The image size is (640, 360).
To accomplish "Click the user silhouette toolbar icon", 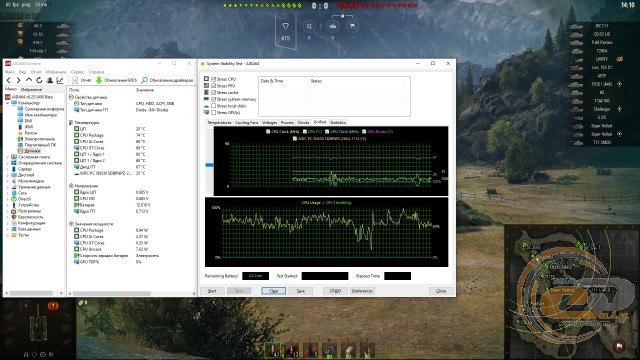I will pyautogui.click(x=50, y=80).
